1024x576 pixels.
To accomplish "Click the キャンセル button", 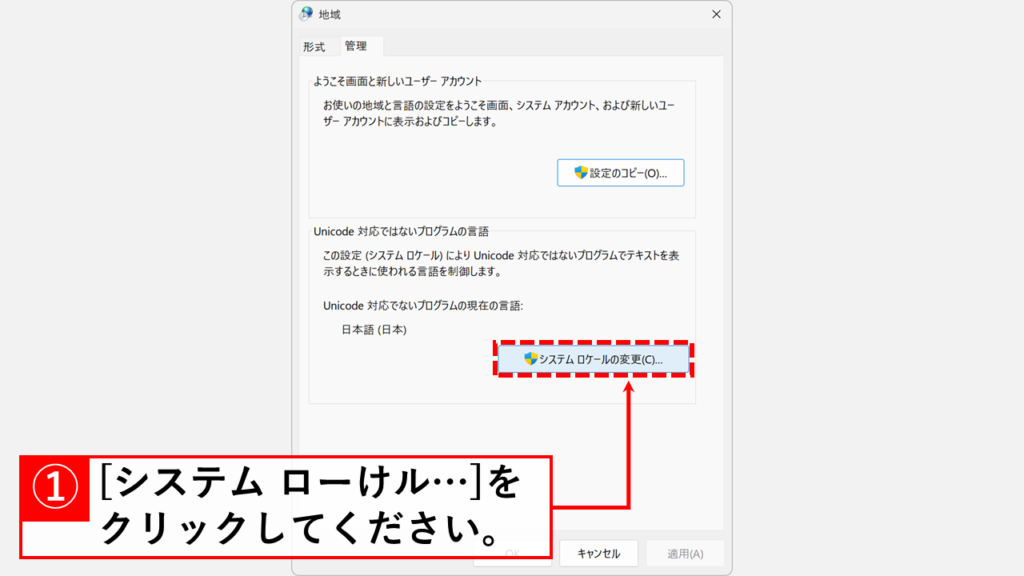I will pyautogui.click(x=598, y=553).
